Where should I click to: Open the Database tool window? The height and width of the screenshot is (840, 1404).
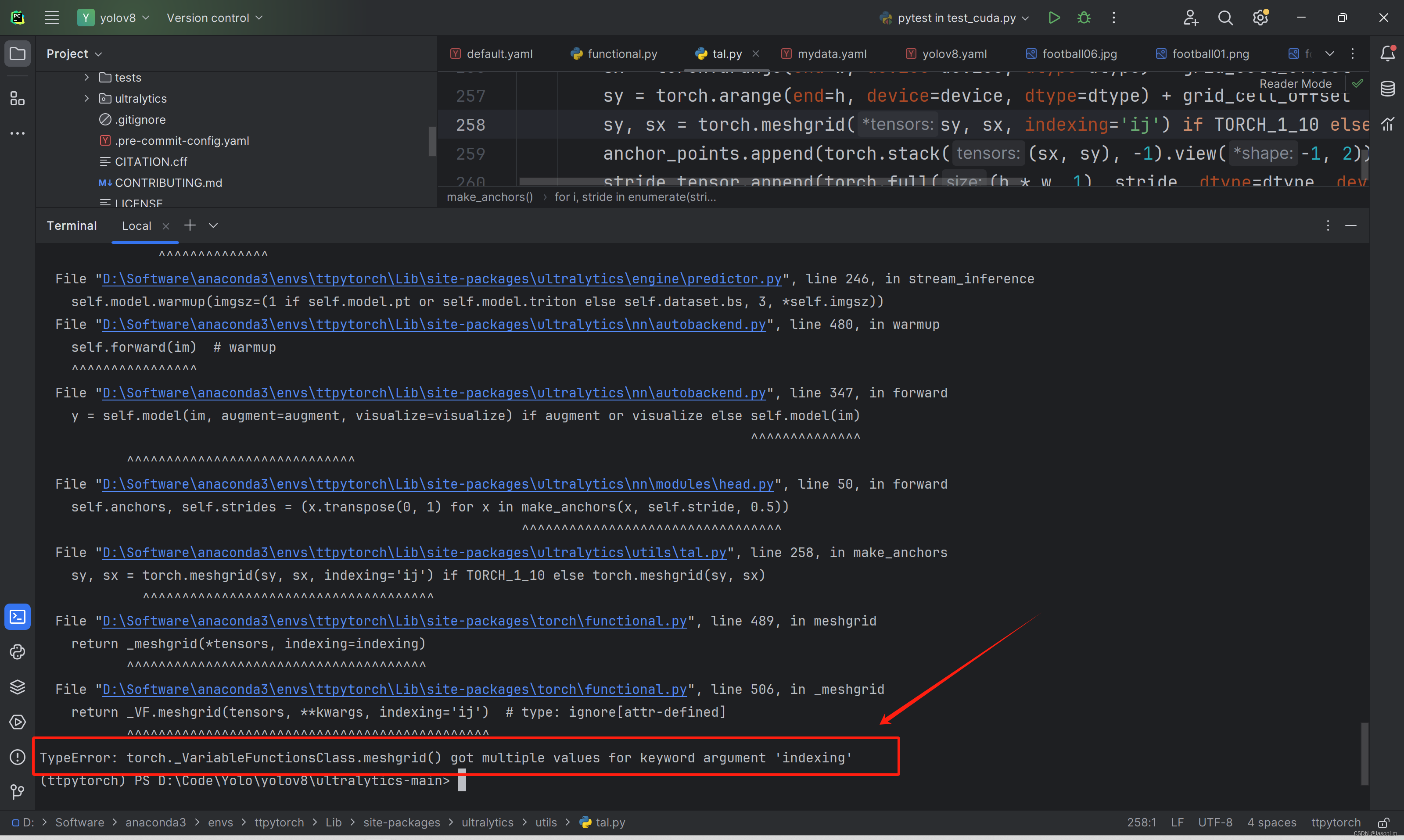pos(1387,88)
